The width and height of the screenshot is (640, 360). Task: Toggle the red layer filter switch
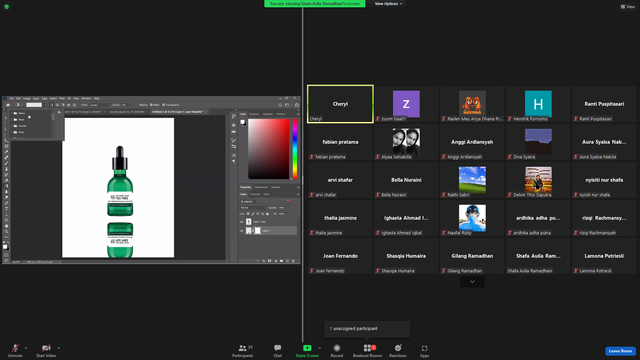click(x=288, y=201)
